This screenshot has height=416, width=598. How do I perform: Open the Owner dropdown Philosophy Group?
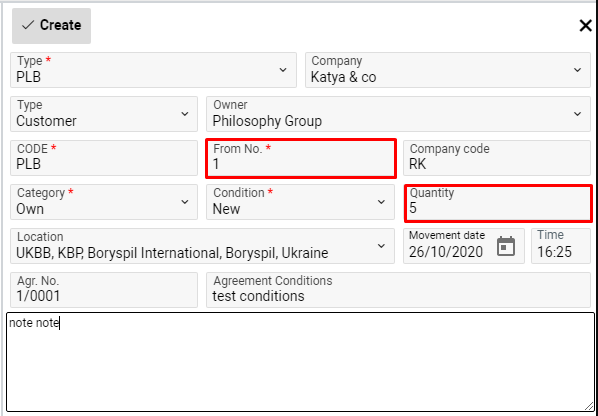pos(399,114)
